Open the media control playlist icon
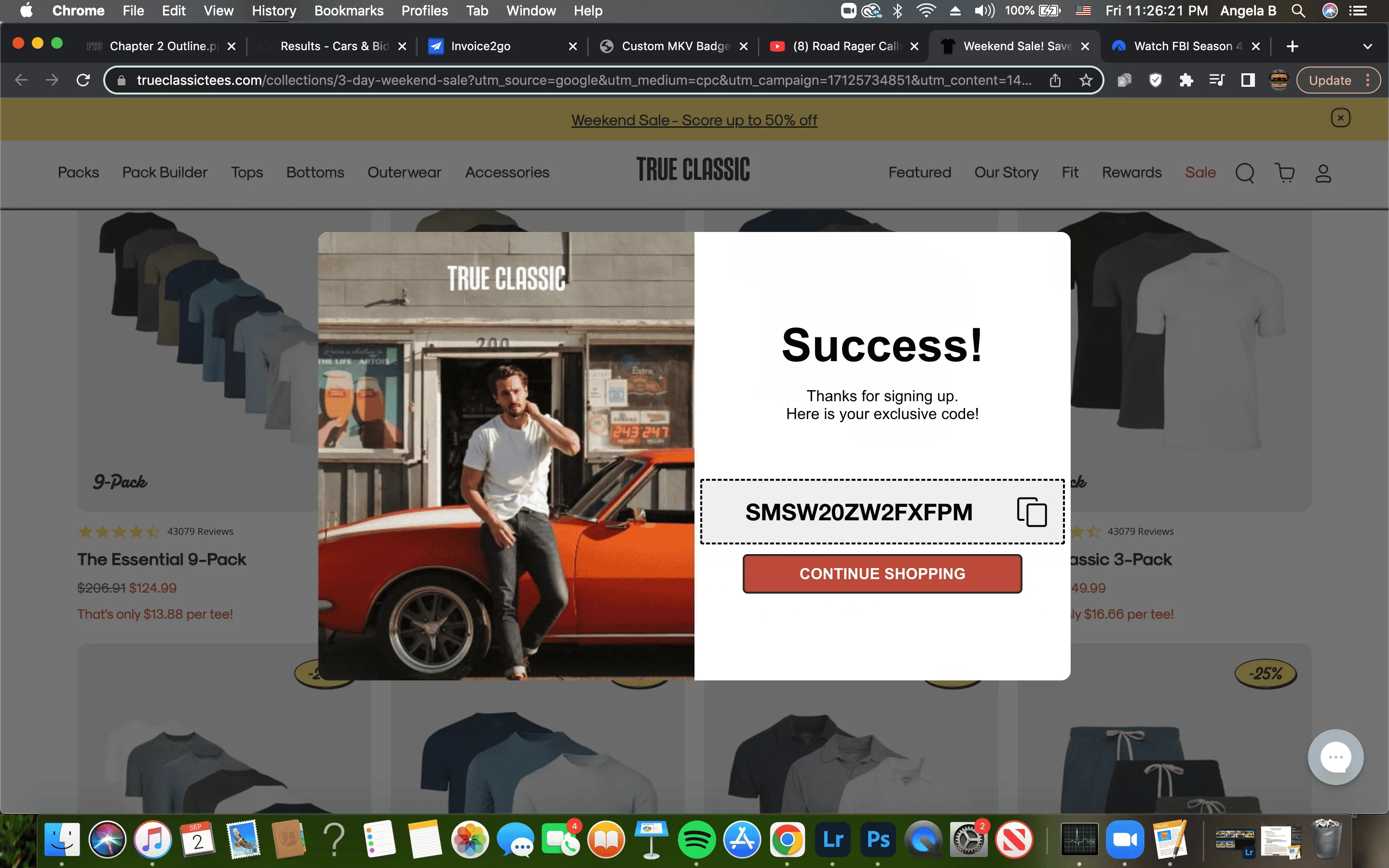Image resolution: width=1389 pixels, height=868 pixels. (1216, 80)
